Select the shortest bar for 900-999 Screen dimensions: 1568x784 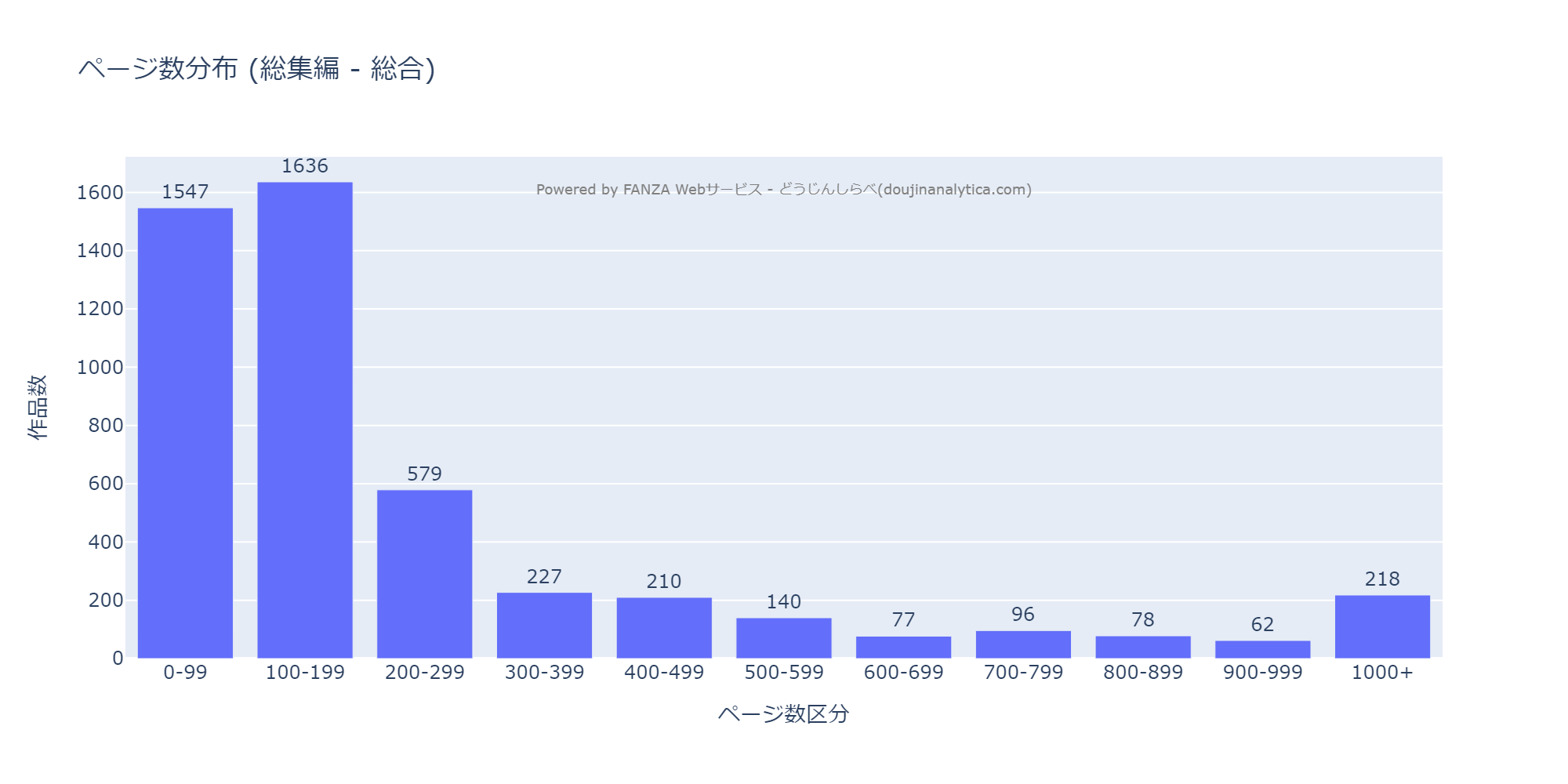tap(1262, 650)
